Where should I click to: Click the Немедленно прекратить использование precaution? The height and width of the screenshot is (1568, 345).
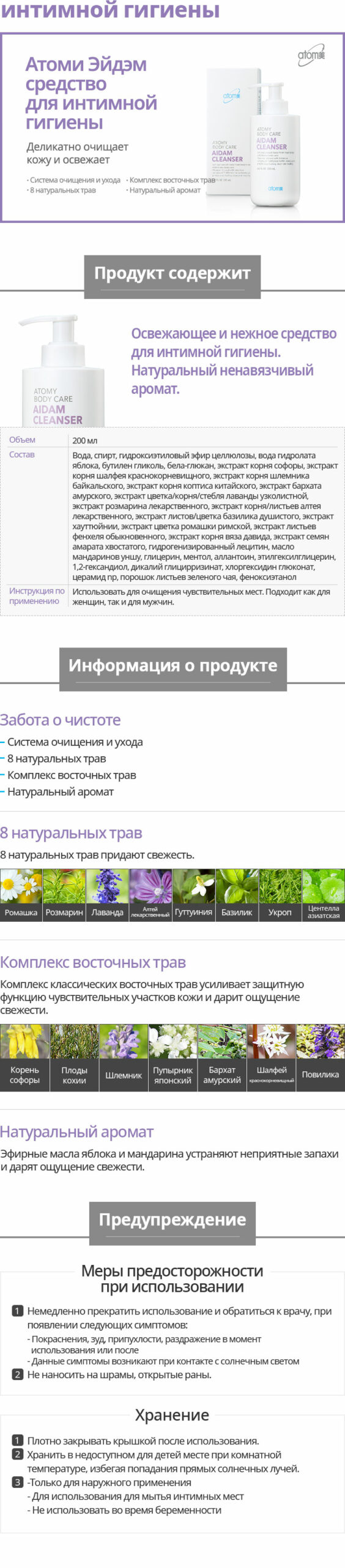click(x=179, y=1317)
